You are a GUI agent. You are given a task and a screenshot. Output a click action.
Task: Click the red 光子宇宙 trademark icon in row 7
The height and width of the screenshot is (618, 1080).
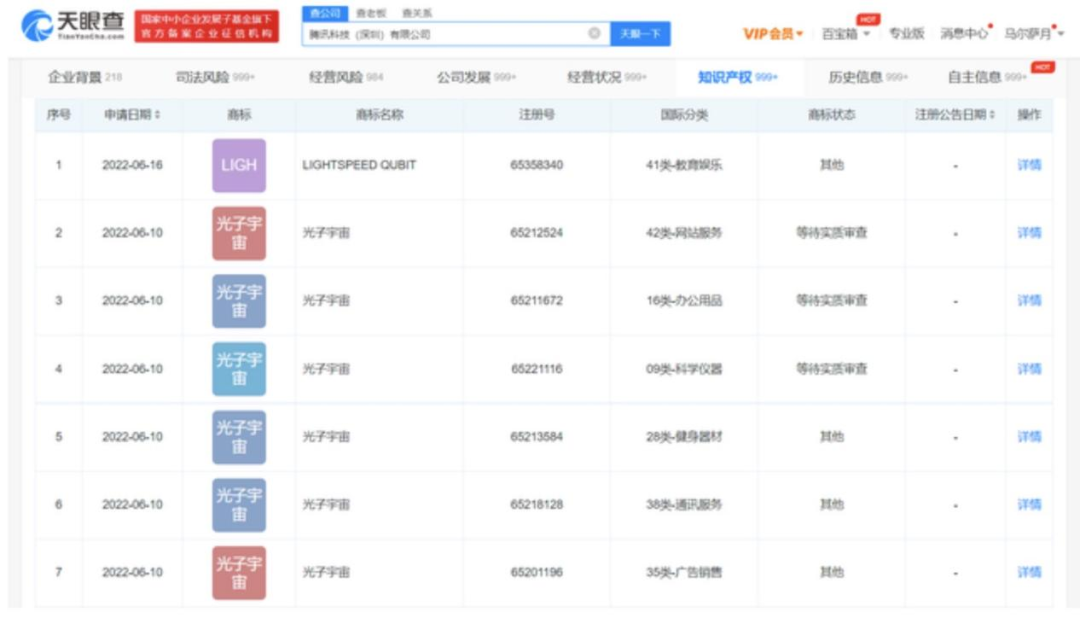(239, 572)
